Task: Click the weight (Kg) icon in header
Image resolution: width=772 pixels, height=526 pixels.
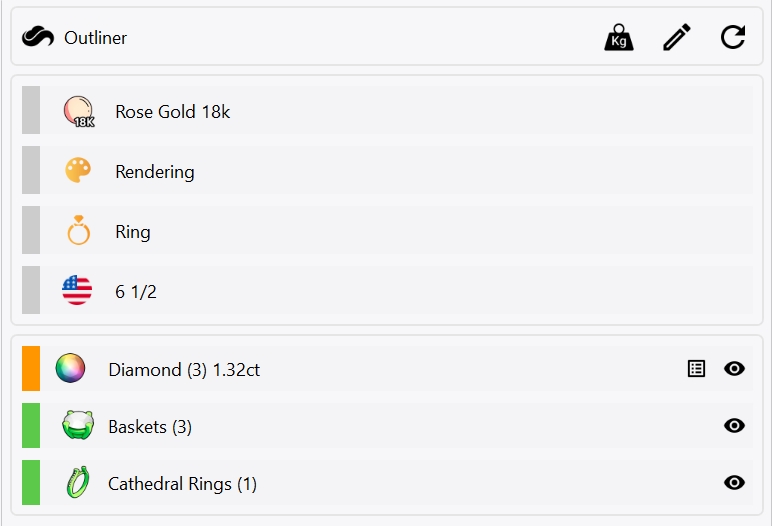Action: tap(619, 38)
